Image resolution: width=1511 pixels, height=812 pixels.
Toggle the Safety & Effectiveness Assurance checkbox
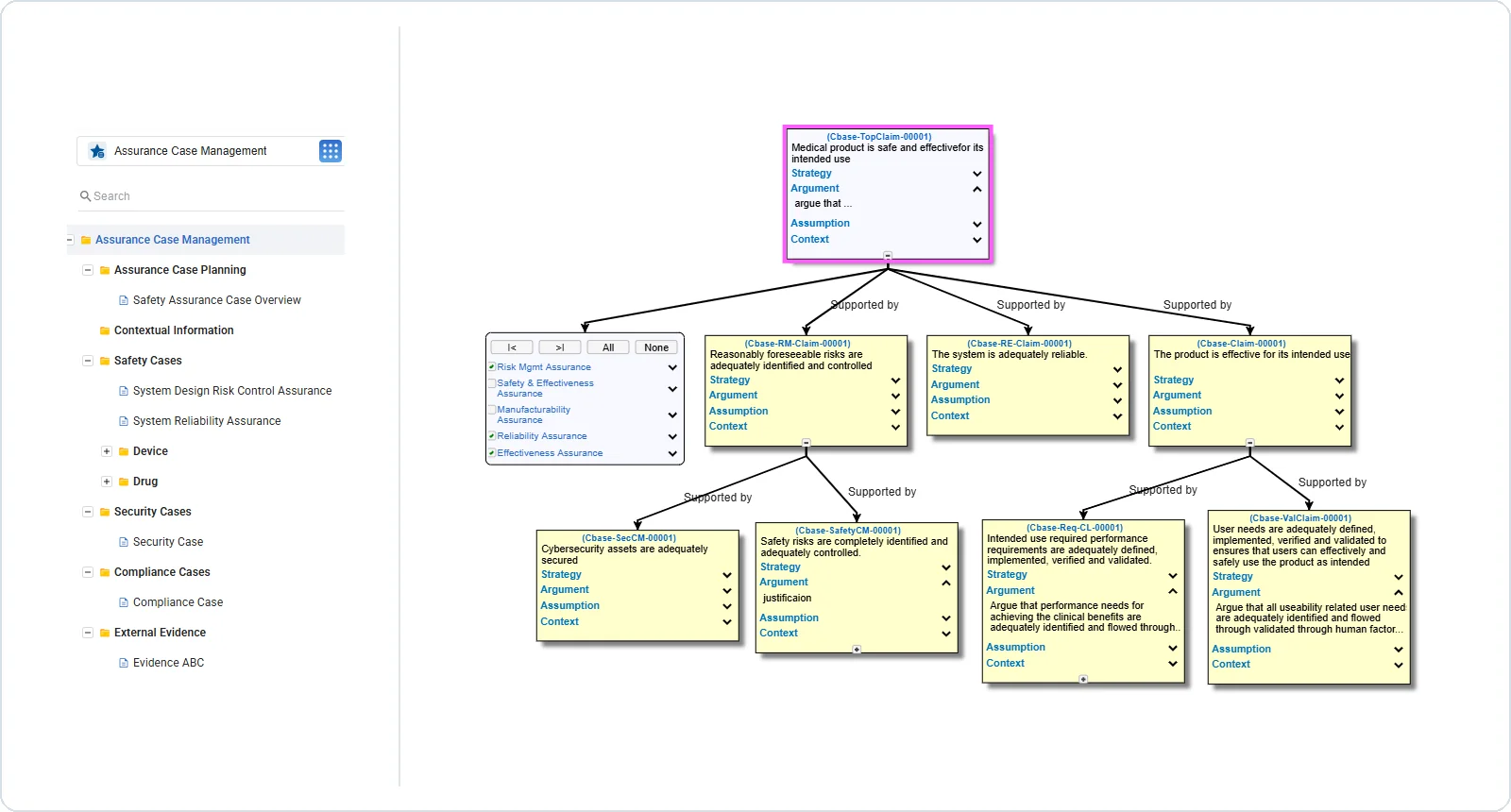click(492, 383)
